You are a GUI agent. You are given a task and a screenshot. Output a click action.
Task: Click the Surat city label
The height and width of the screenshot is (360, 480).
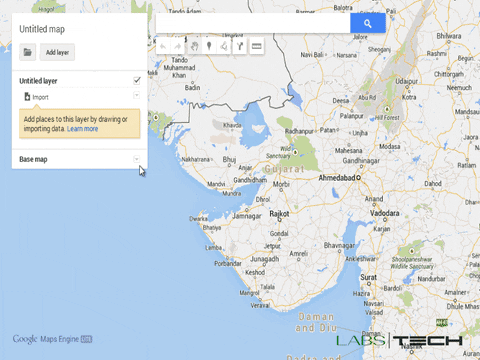click(368, 277)
